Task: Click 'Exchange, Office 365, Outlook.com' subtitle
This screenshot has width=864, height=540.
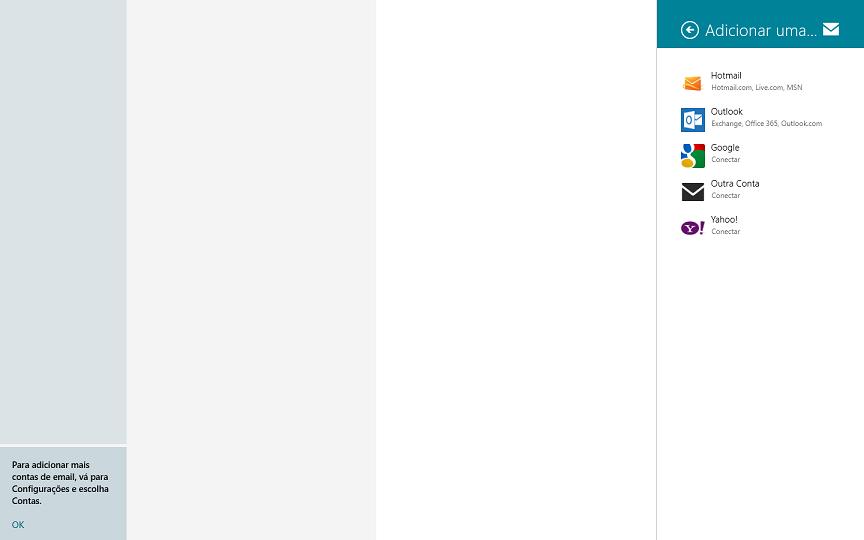Action: [x=766, y=123]
